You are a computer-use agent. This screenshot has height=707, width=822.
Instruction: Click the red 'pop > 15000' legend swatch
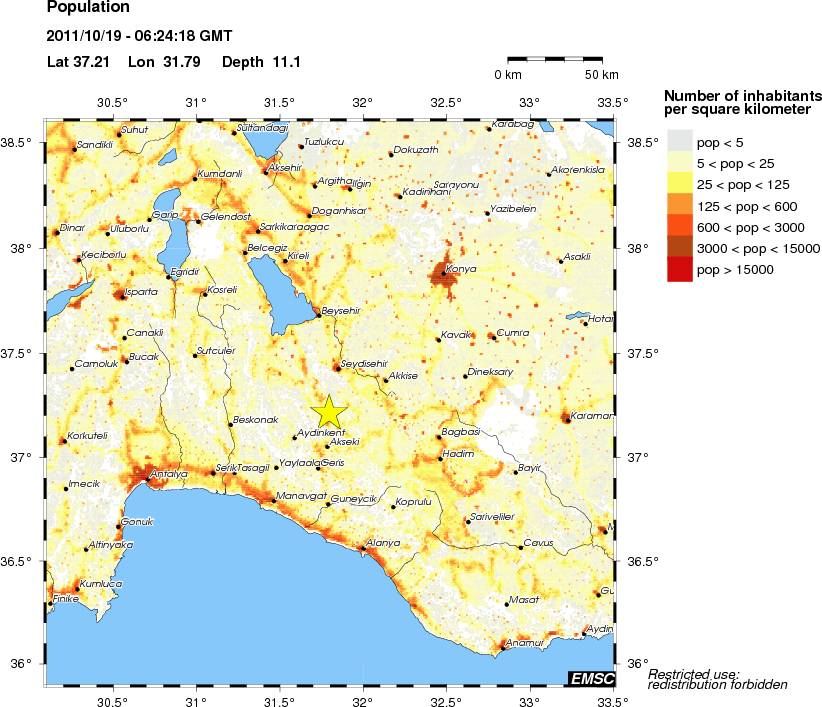[x=679, y=269]
